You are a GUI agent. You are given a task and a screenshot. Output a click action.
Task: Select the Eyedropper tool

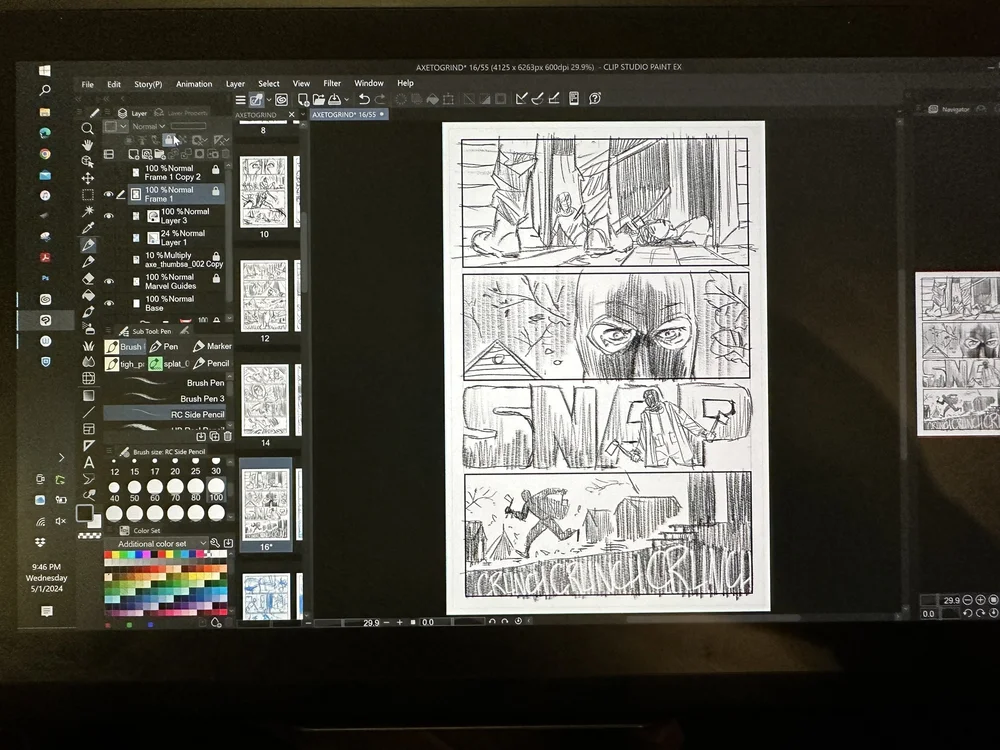coord(88,228)
